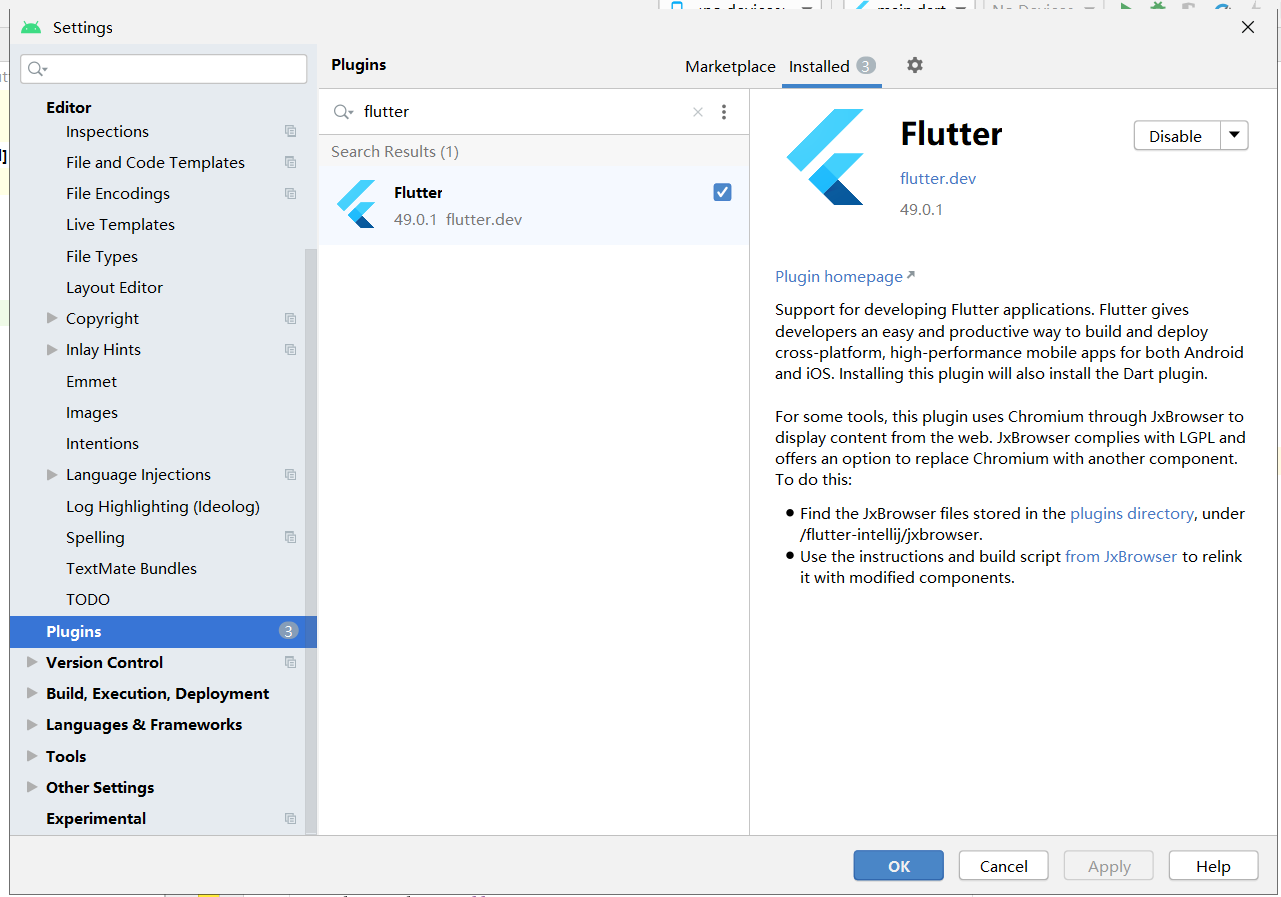The height and width of the screenshot is (897, 1281).
Task: Open the flutter.dev link under title
Action: 938,178
